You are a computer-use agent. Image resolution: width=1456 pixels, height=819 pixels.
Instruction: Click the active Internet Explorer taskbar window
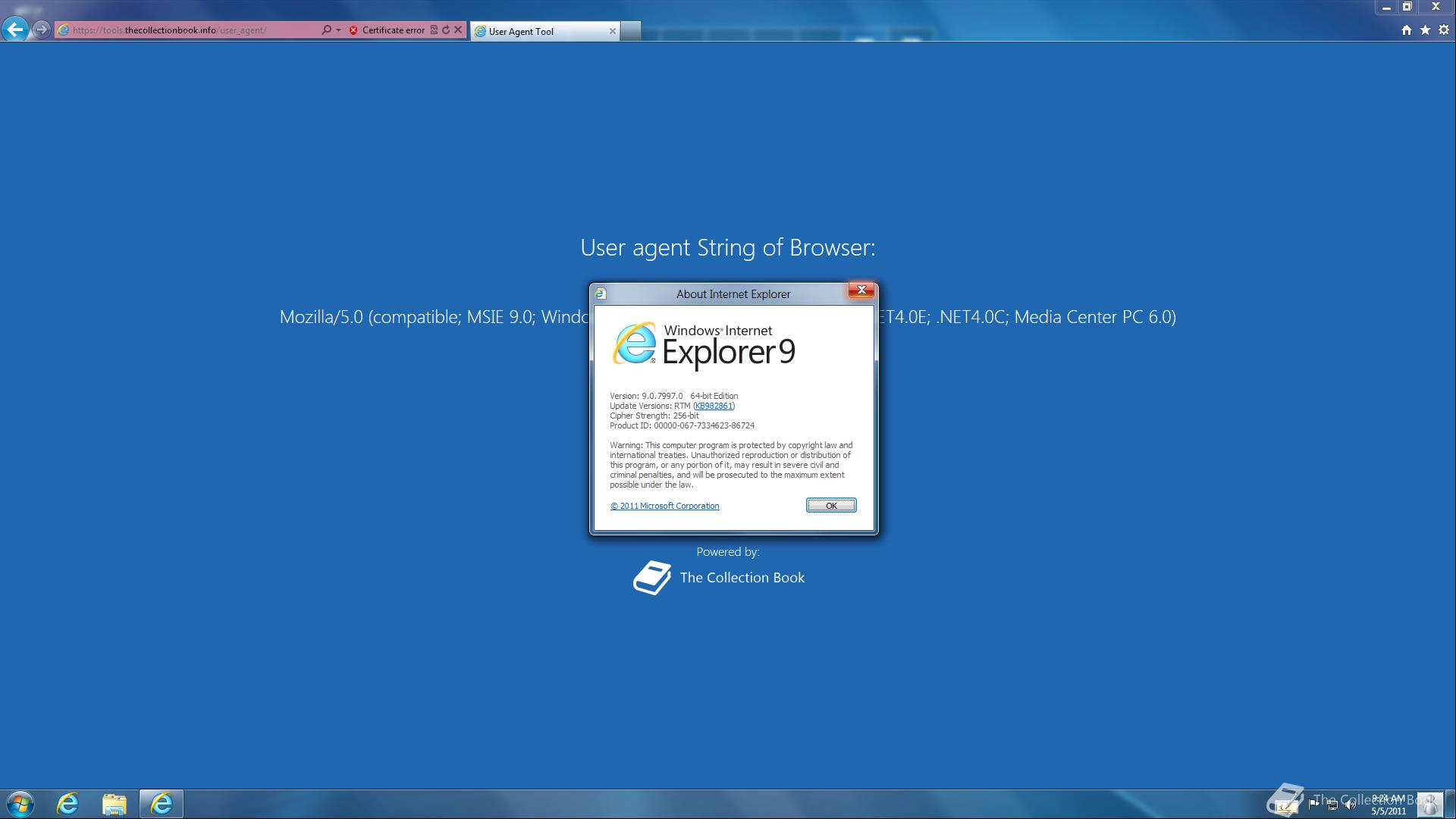click(162, 804)
